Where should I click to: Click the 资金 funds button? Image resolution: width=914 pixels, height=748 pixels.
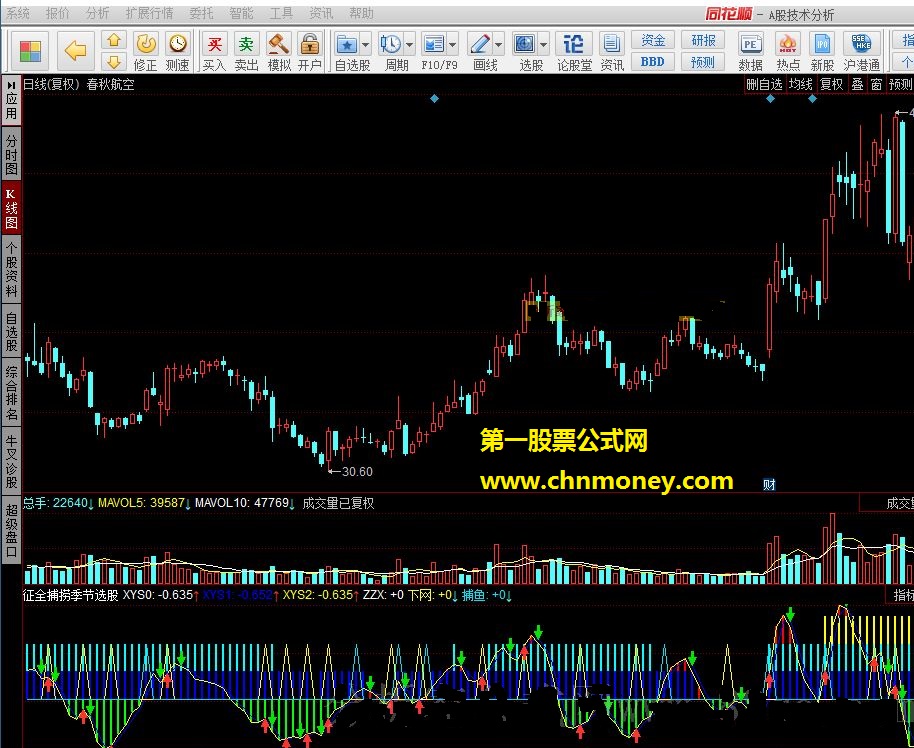(653, 40)
